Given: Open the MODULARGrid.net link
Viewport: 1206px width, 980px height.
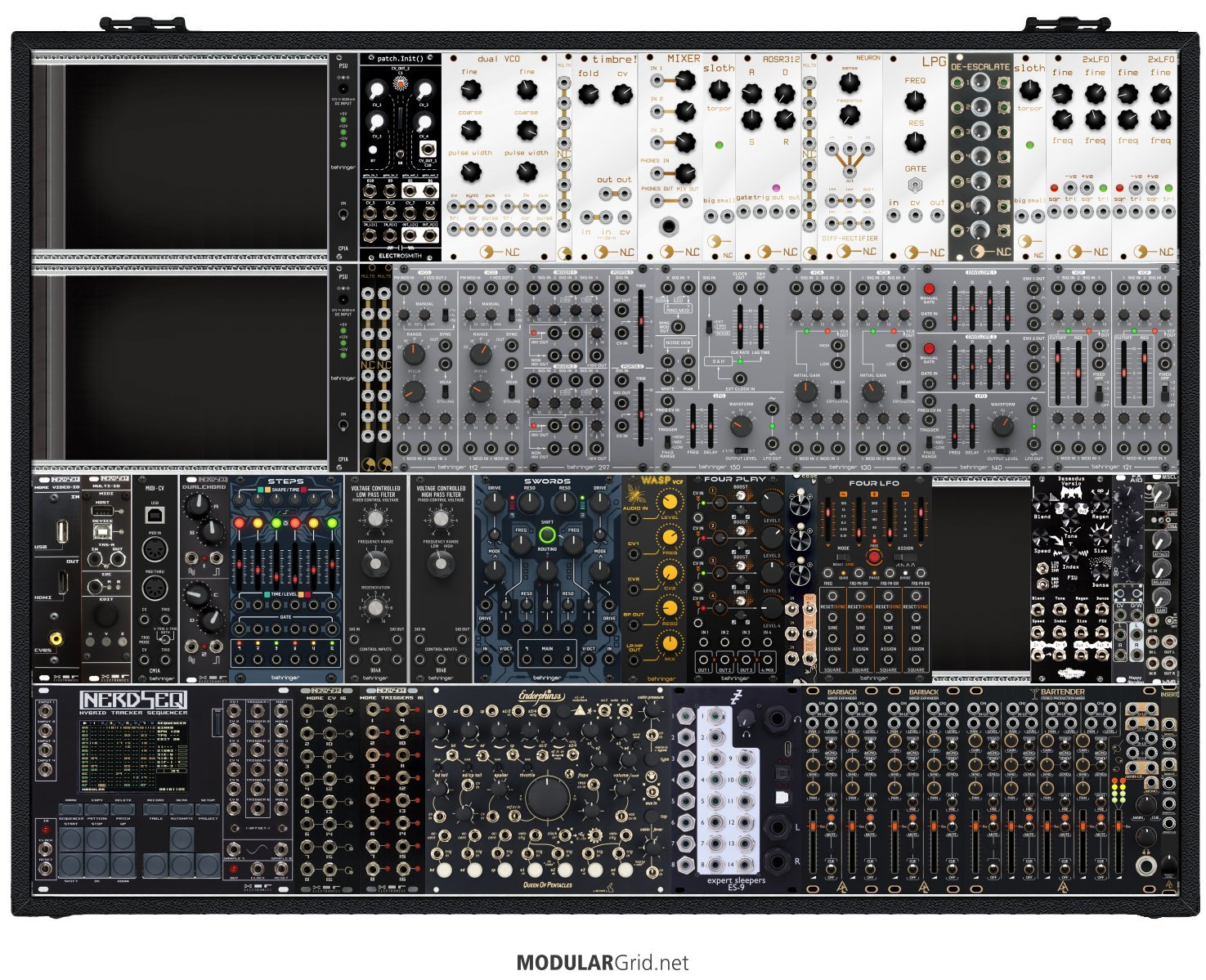Looking at the screenshot, I should (x=603, y=963).
